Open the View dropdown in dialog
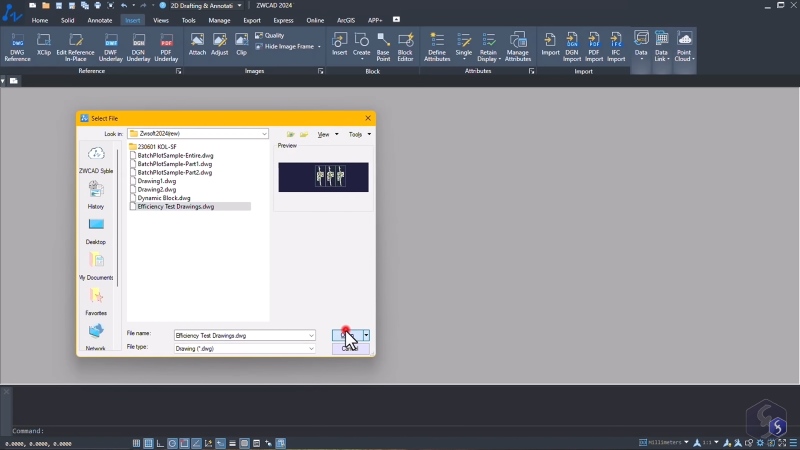The height and width of the screenshot is (450, 800). pyautogui.click(x=328, y=134)
